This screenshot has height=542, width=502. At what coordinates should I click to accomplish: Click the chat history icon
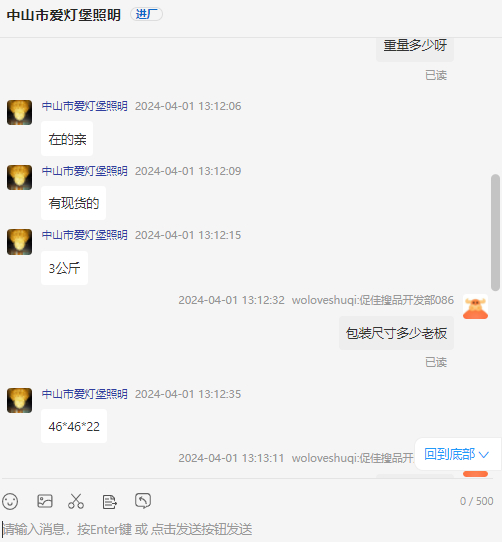[x=143, y=501]
